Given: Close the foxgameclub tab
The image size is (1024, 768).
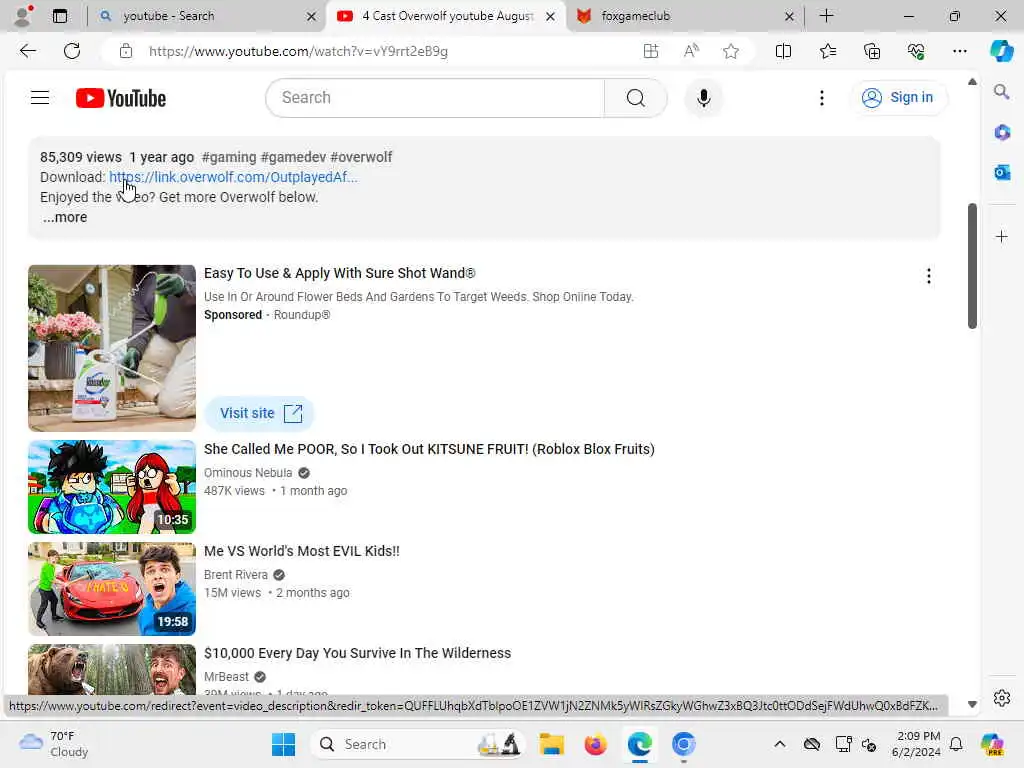Looking at the screenshot, I should pyautogui.click(x=789, y=16).
